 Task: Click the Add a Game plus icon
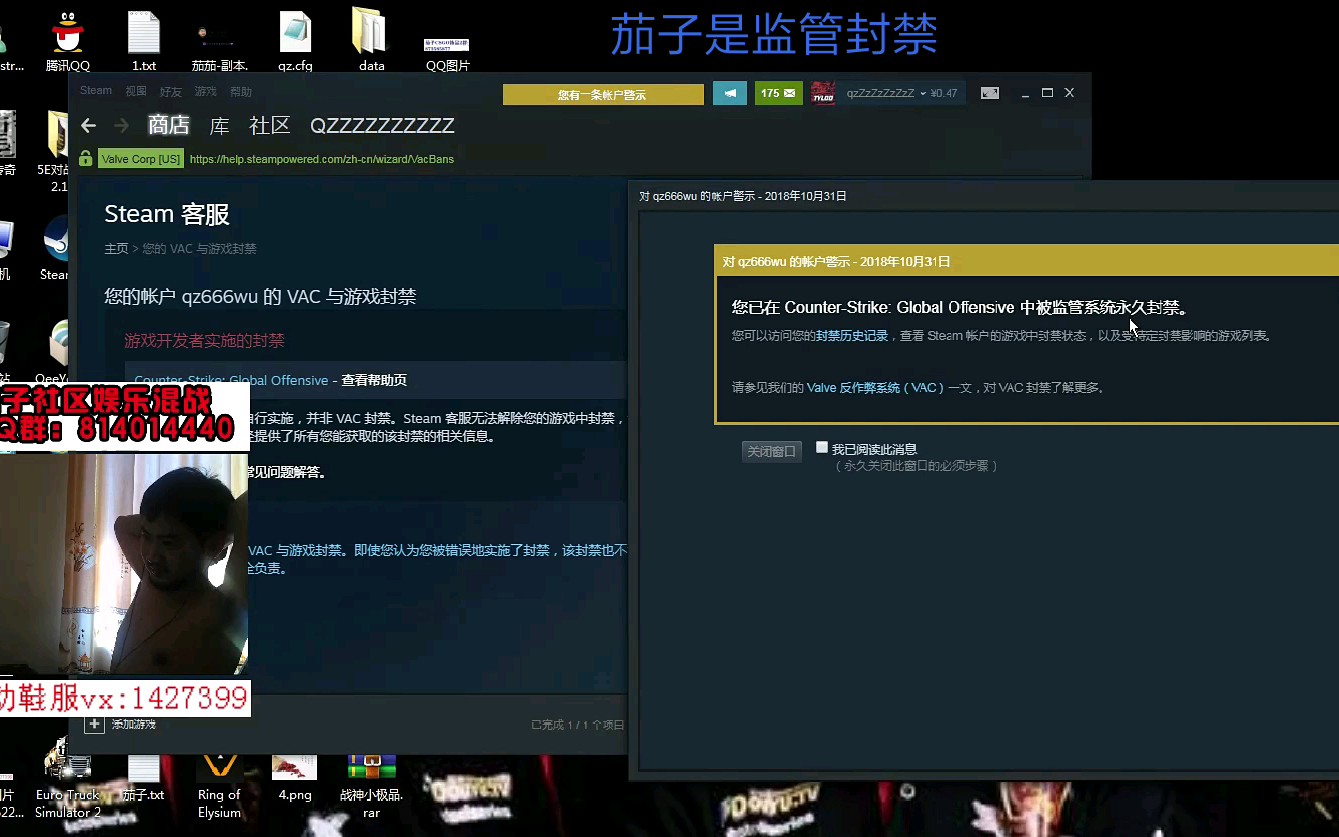pos(95,723)
